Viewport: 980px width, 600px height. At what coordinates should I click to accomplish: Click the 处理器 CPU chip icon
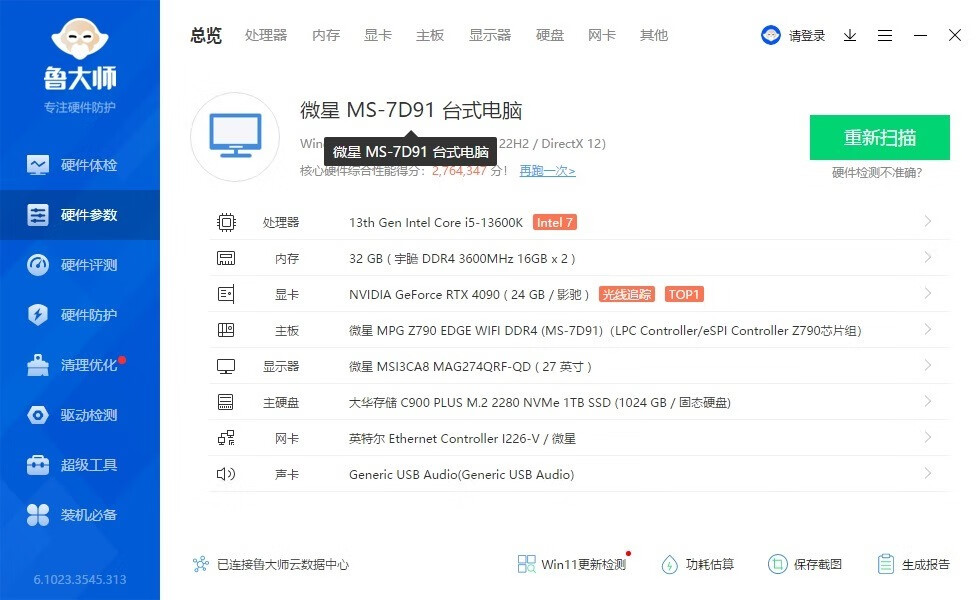coord(226,222)
